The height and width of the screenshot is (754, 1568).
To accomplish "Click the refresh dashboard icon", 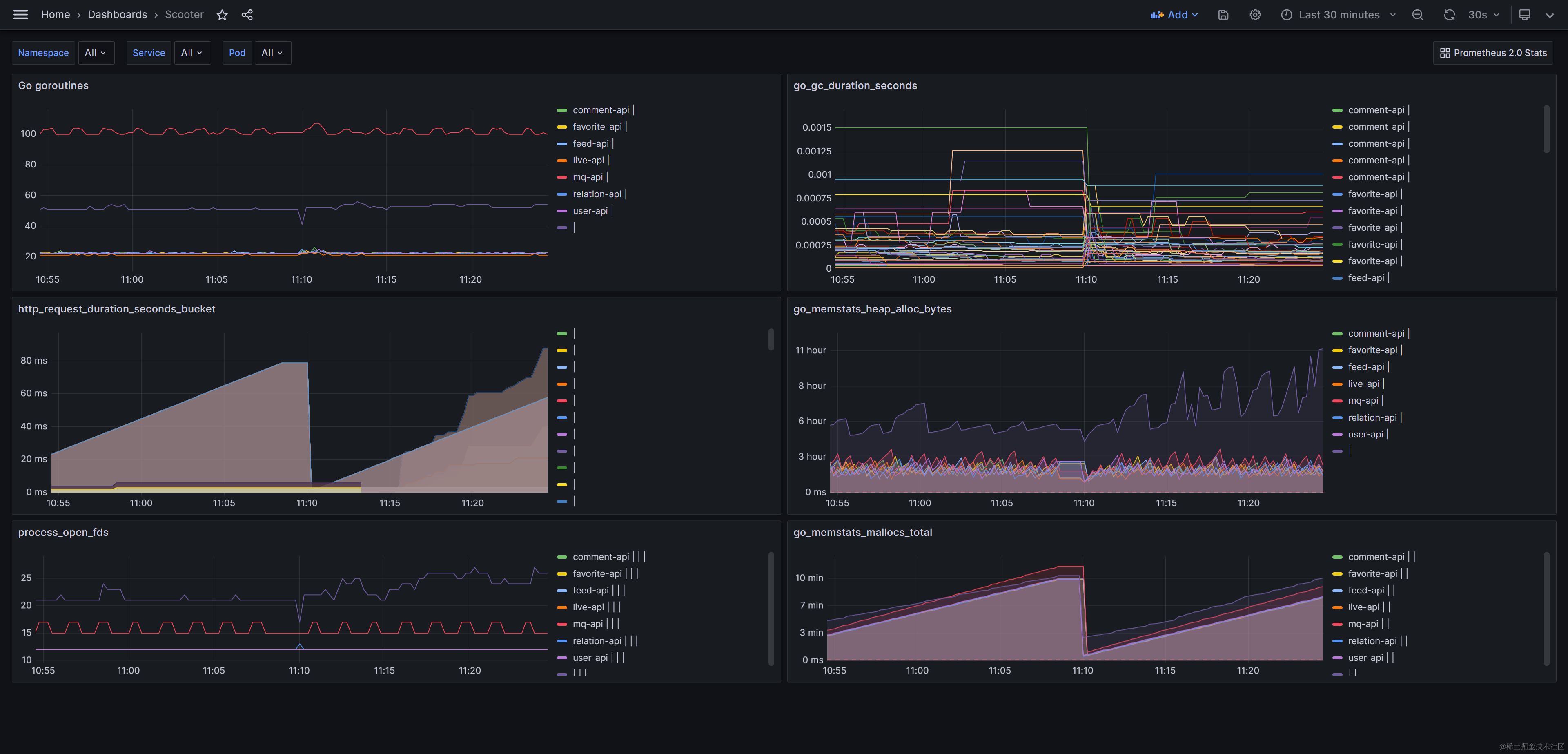I will click(1449, 15).
